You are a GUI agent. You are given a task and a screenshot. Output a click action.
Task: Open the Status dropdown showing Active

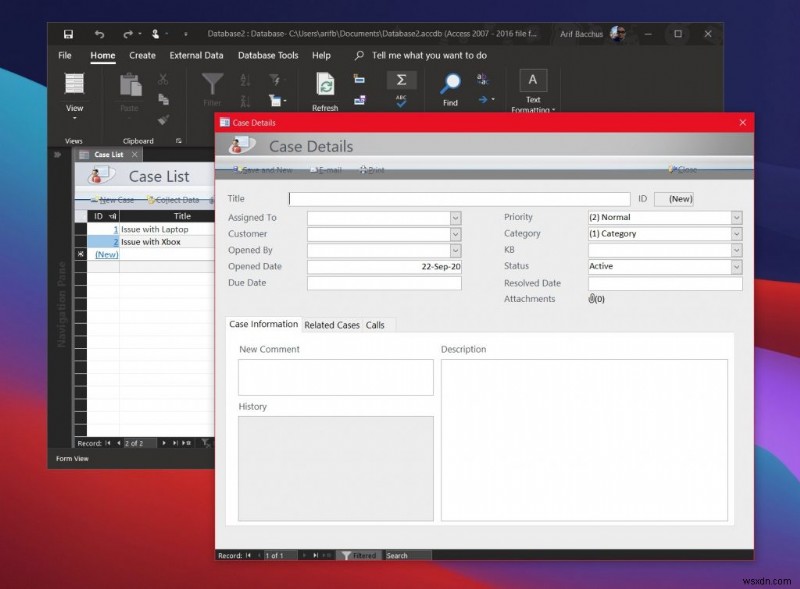[x=736, y=267]
